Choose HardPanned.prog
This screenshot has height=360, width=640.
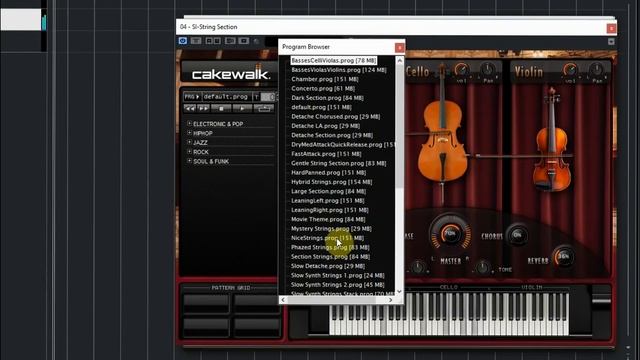tap(329, 173)
